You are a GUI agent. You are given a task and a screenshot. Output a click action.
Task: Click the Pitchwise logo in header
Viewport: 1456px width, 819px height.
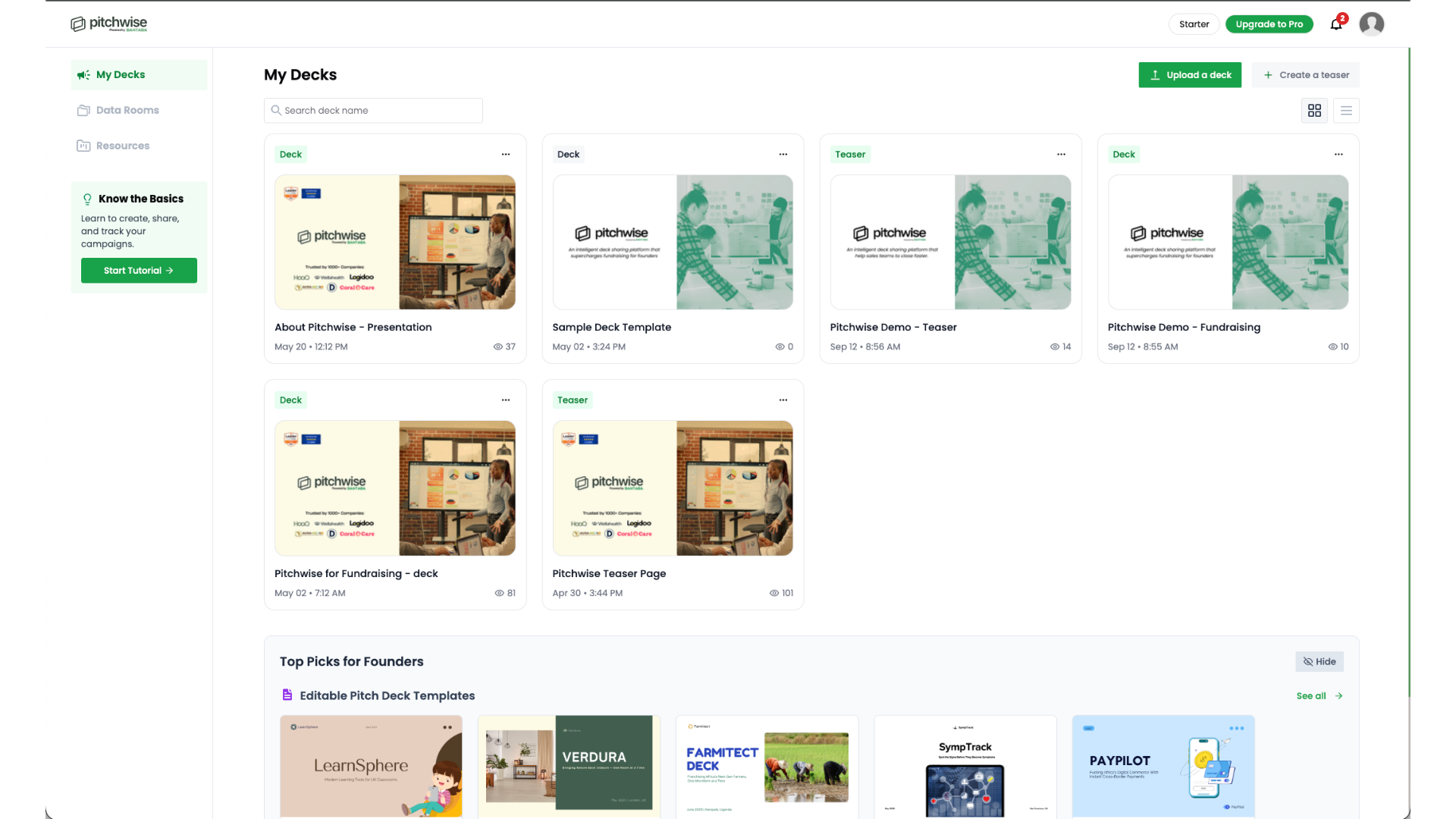tap(109, 24)
